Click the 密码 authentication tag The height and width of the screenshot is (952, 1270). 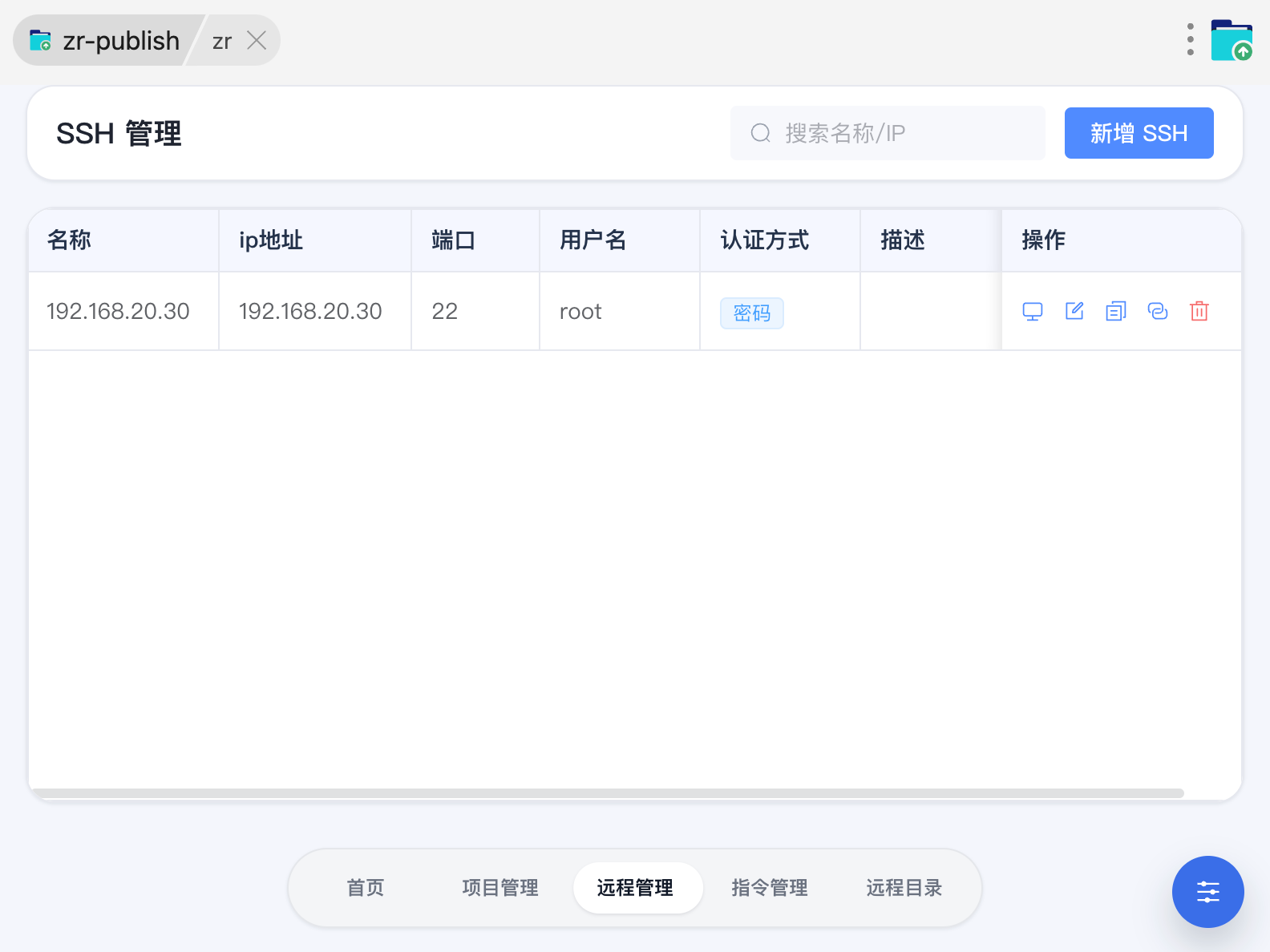click(751, 313)
